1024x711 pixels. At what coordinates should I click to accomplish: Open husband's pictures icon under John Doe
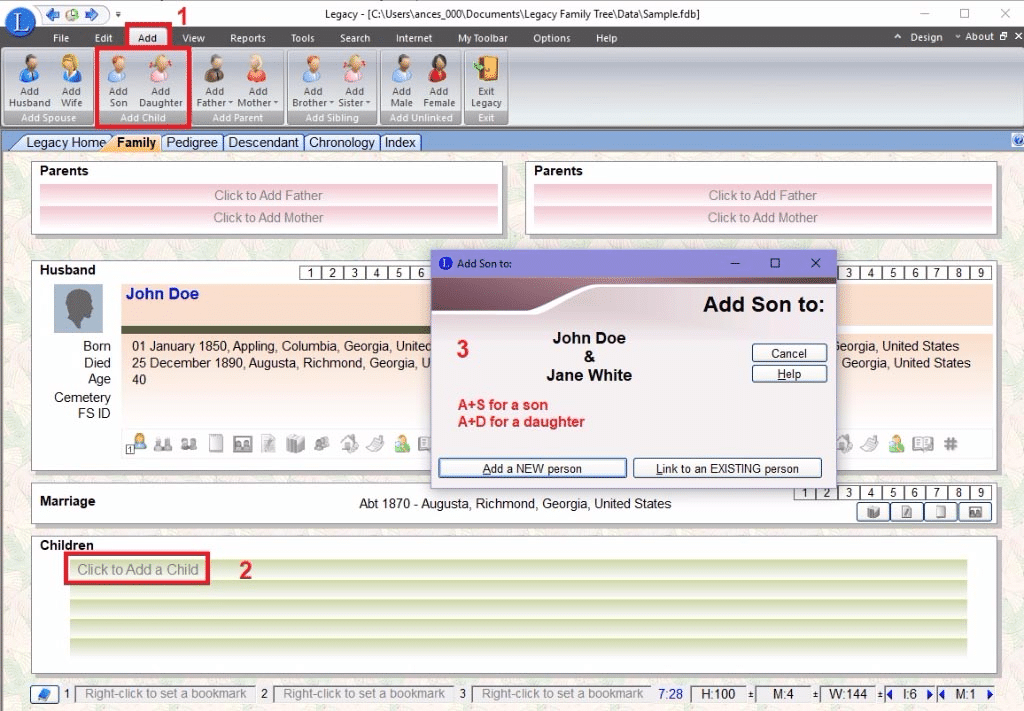[x=242, y=445]
